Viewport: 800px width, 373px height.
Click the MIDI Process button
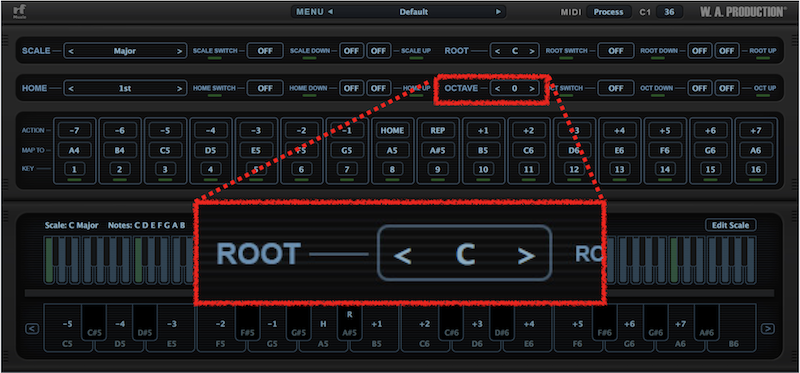(609, 12)
